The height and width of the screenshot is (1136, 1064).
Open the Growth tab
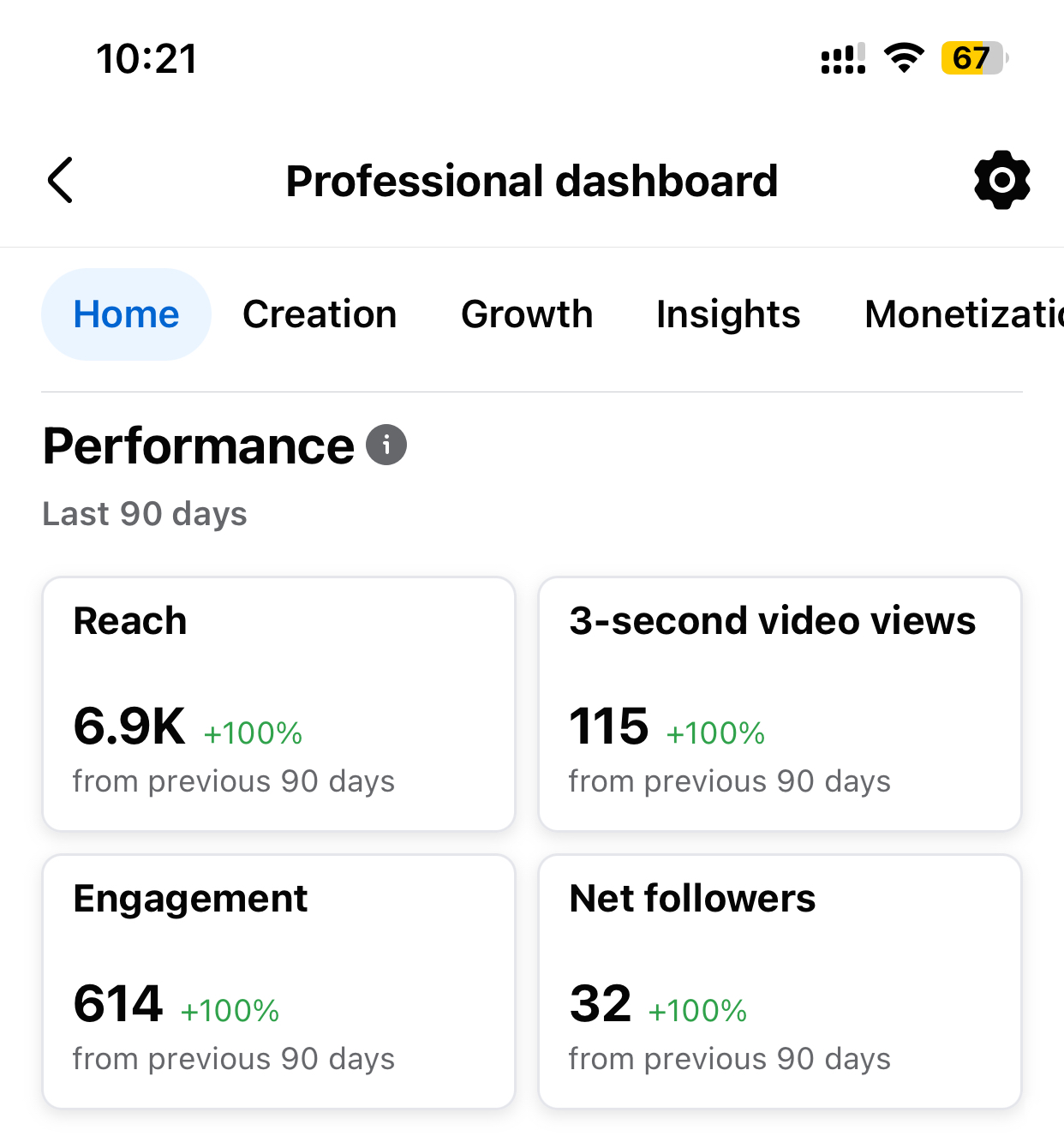click(527, 314)
